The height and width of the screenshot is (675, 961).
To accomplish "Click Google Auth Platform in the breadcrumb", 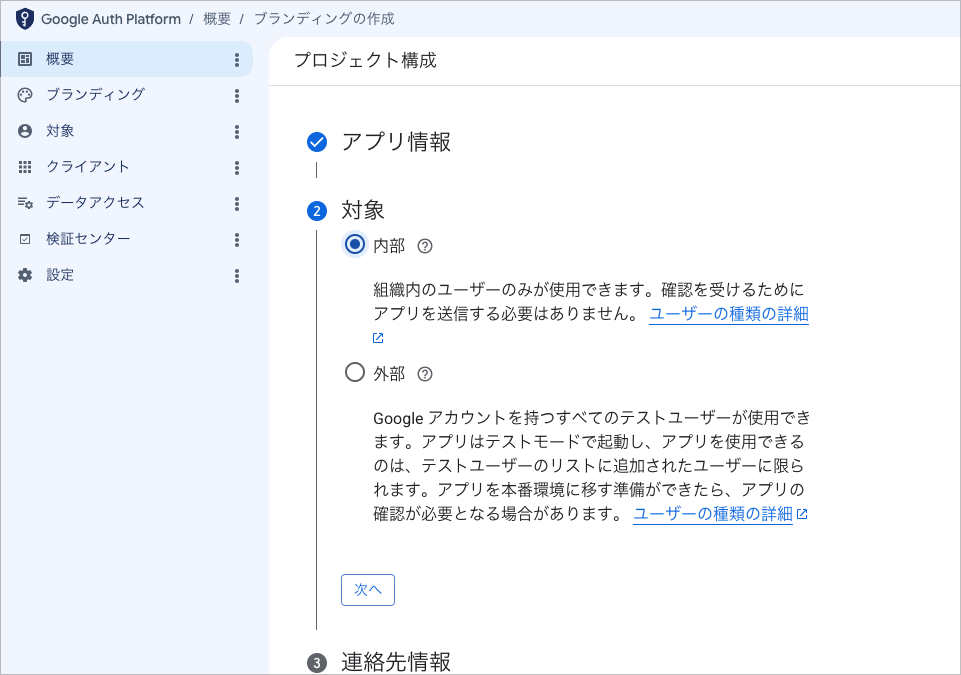I will pyautogui.click(x=111, y=19).
